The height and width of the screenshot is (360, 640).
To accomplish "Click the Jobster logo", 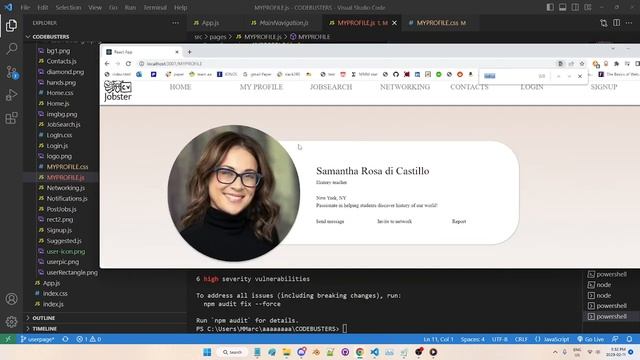I will (x=118, y=91).
